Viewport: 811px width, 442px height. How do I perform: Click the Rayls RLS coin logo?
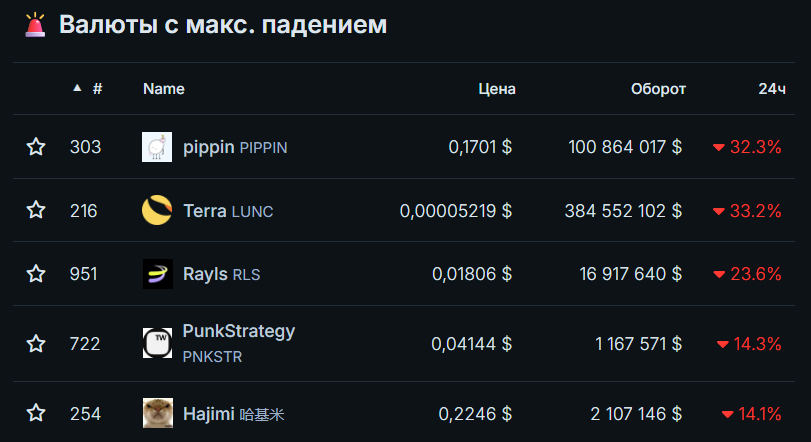click(157, 274)
